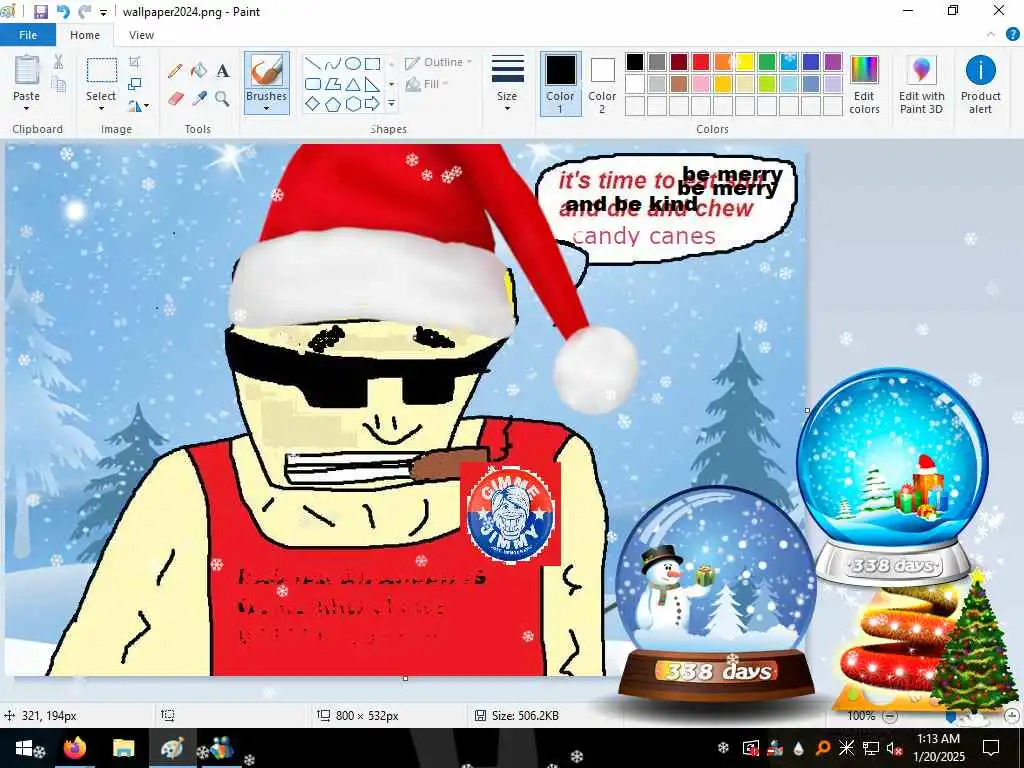Pick the purple palette swatch

tap(833, 62)
